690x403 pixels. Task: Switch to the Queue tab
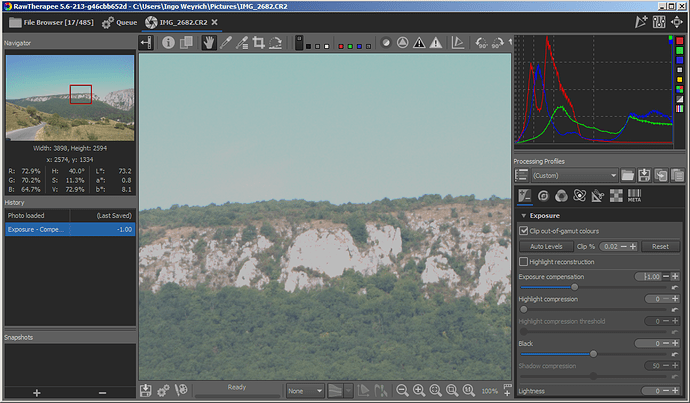pyautogui.click(x=120, y=21)
